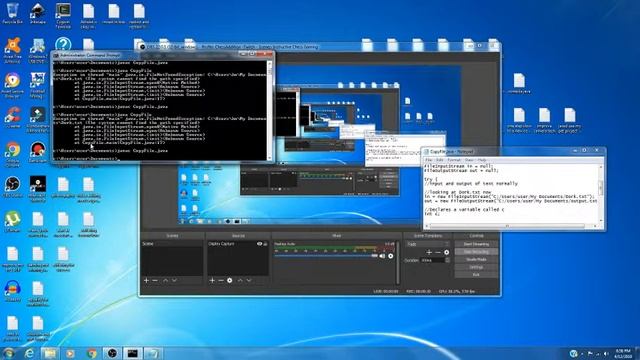Click Stop Recording in OBS Controls
The width and height of the screenshot is (640, 360).
tap(476, 252)
